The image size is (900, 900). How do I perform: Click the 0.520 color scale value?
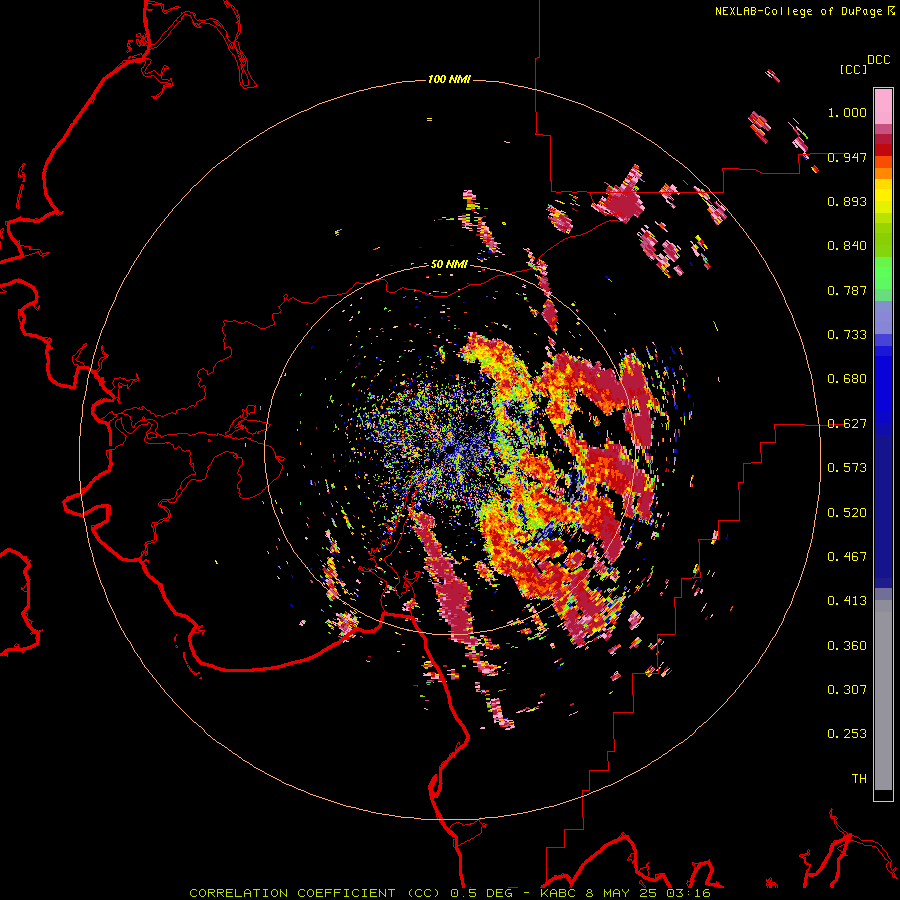point(847,513)
